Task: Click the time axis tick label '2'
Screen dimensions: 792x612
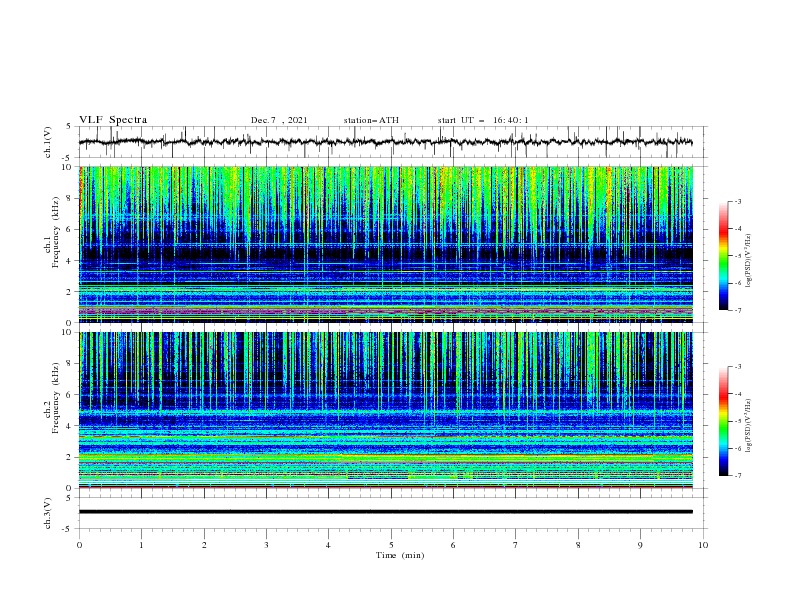Action: pos(204,545)
